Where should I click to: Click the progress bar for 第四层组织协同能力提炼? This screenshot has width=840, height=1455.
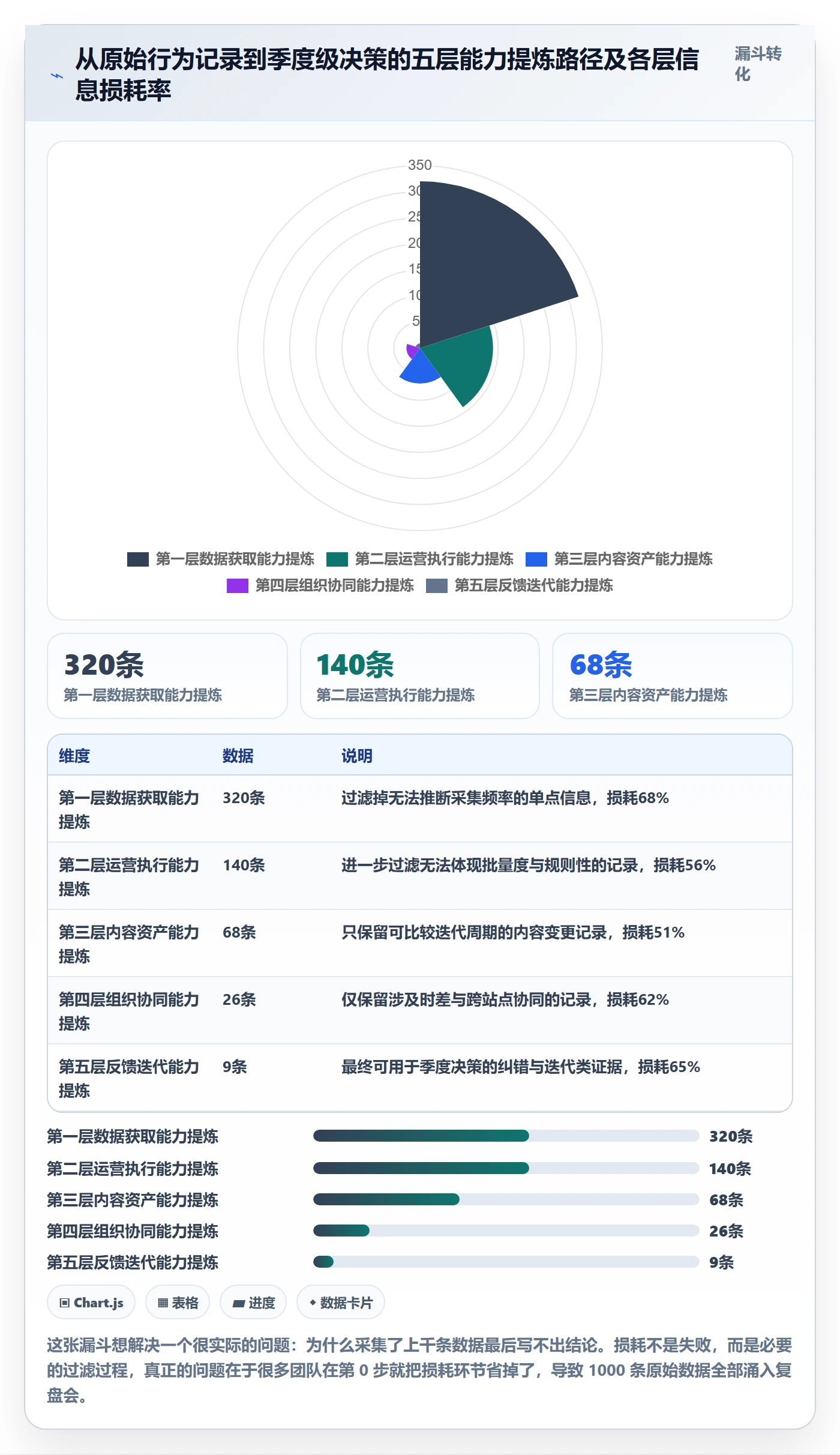tap(506, 1231)
